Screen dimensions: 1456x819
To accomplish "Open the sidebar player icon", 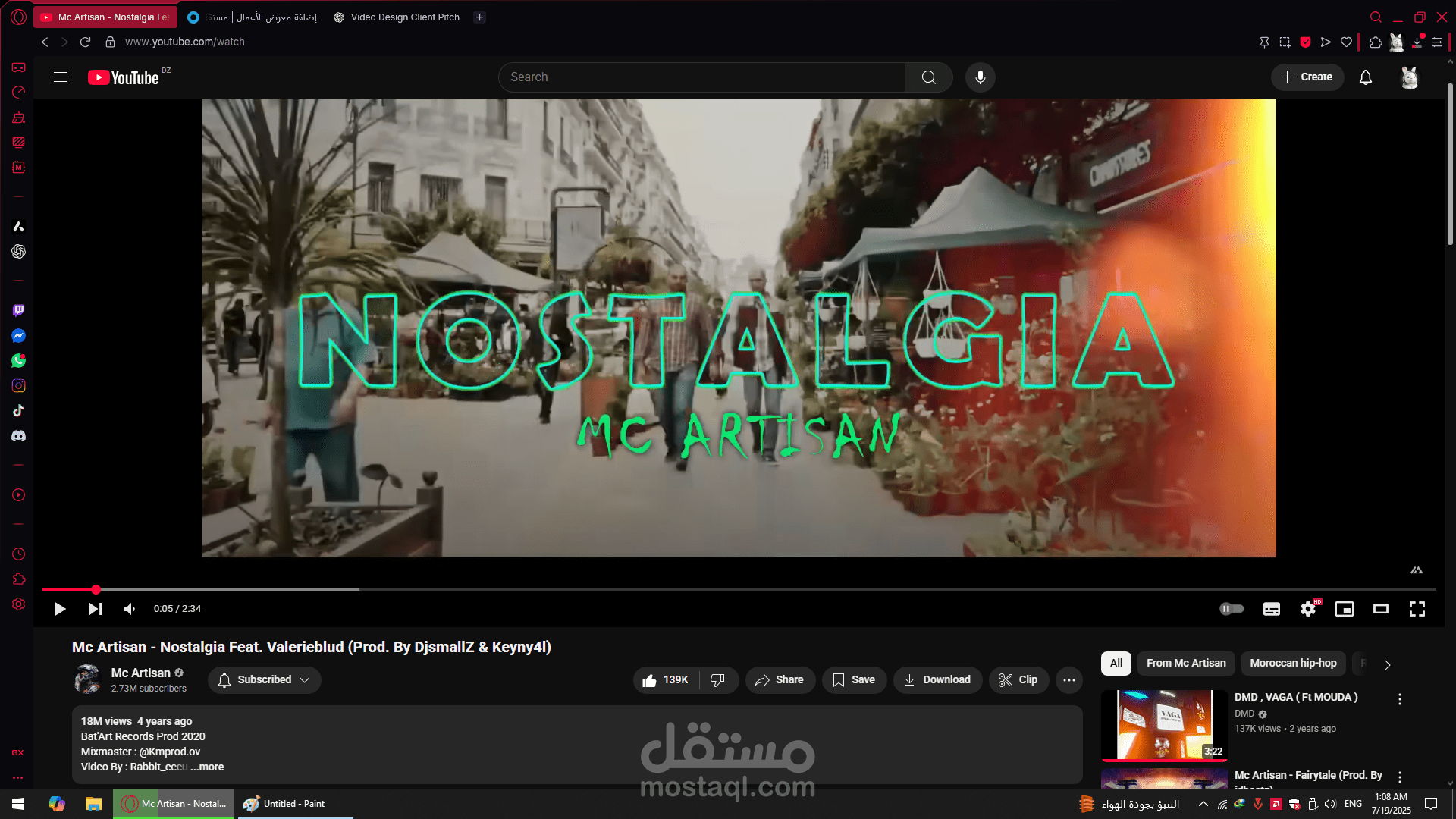I will click(x=18, y=495).
